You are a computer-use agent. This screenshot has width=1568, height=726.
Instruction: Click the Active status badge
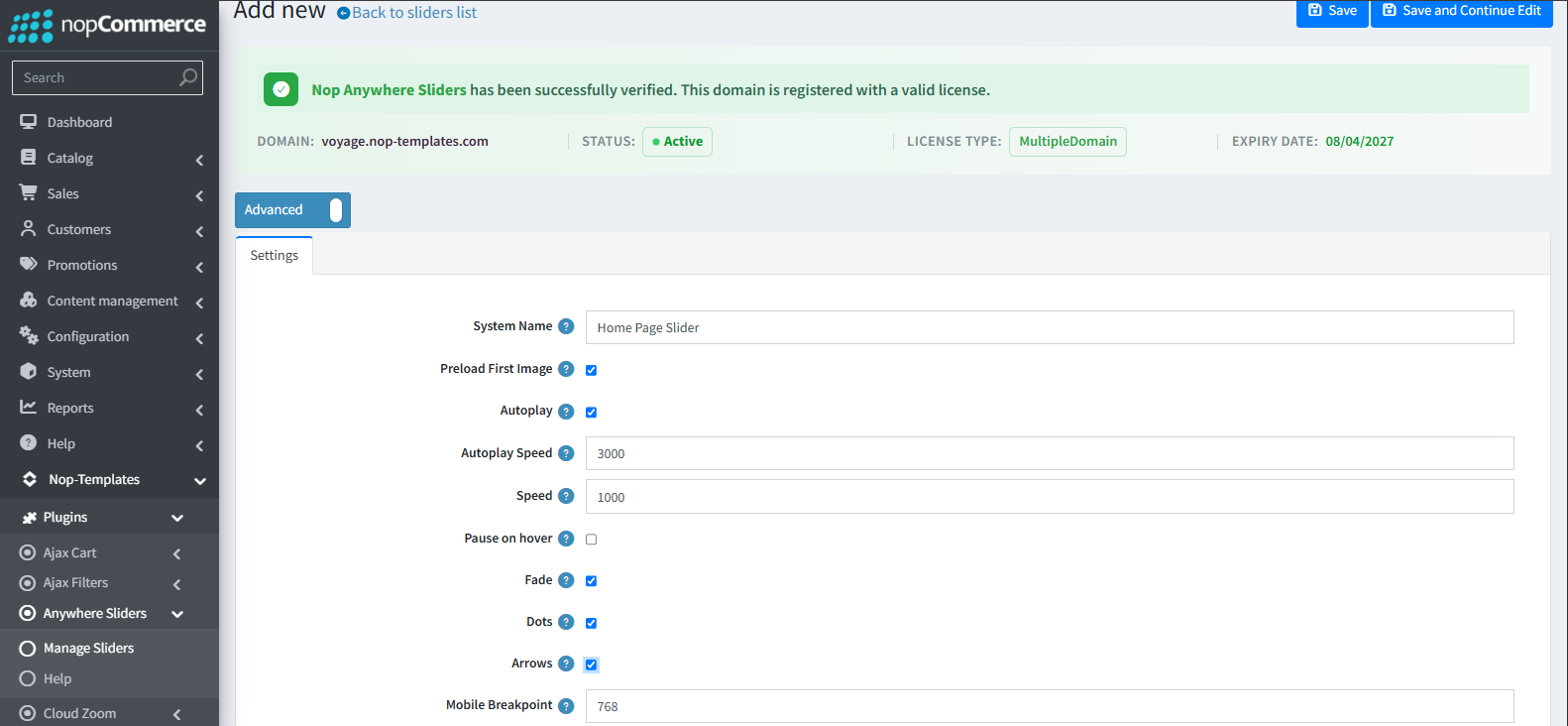tap(677, 142)
